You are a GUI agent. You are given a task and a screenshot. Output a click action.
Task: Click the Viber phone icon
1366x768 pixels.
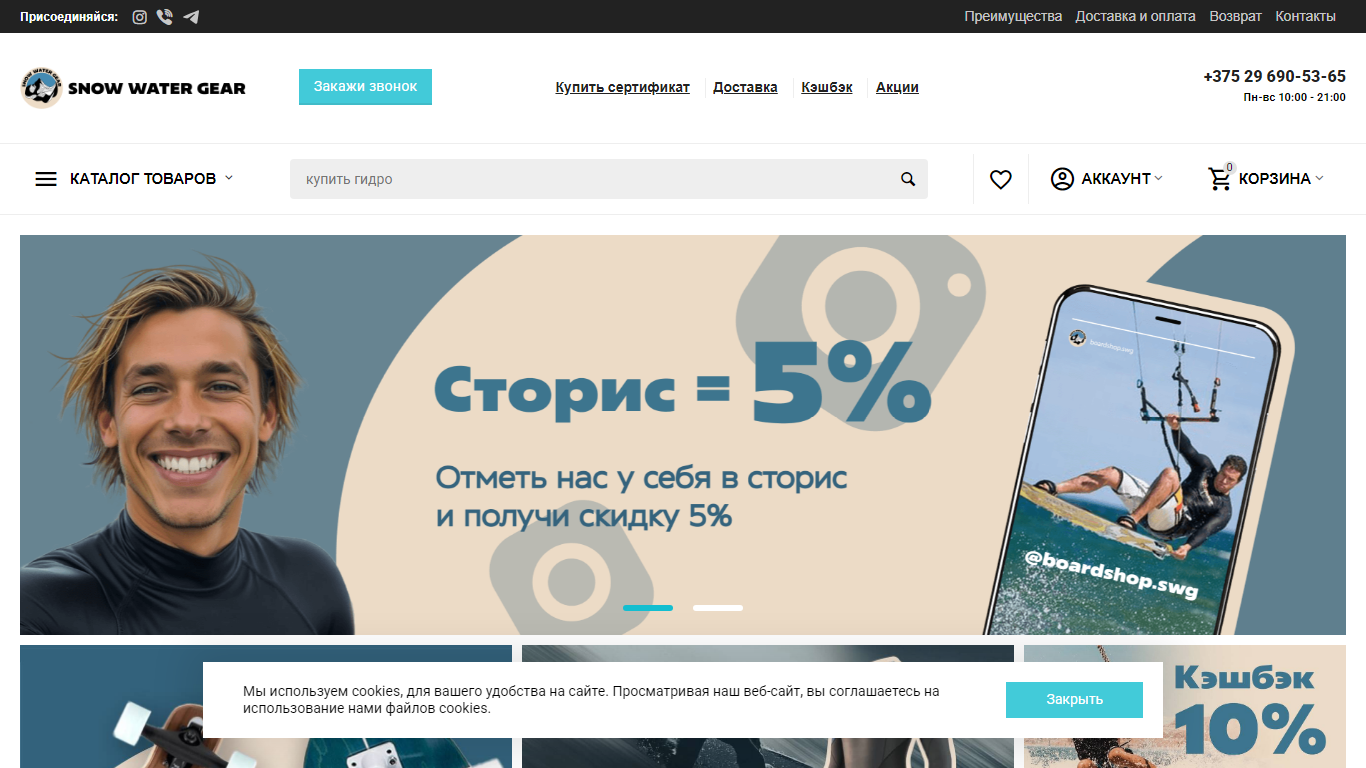pyautogui.click(x=165, y=17)
